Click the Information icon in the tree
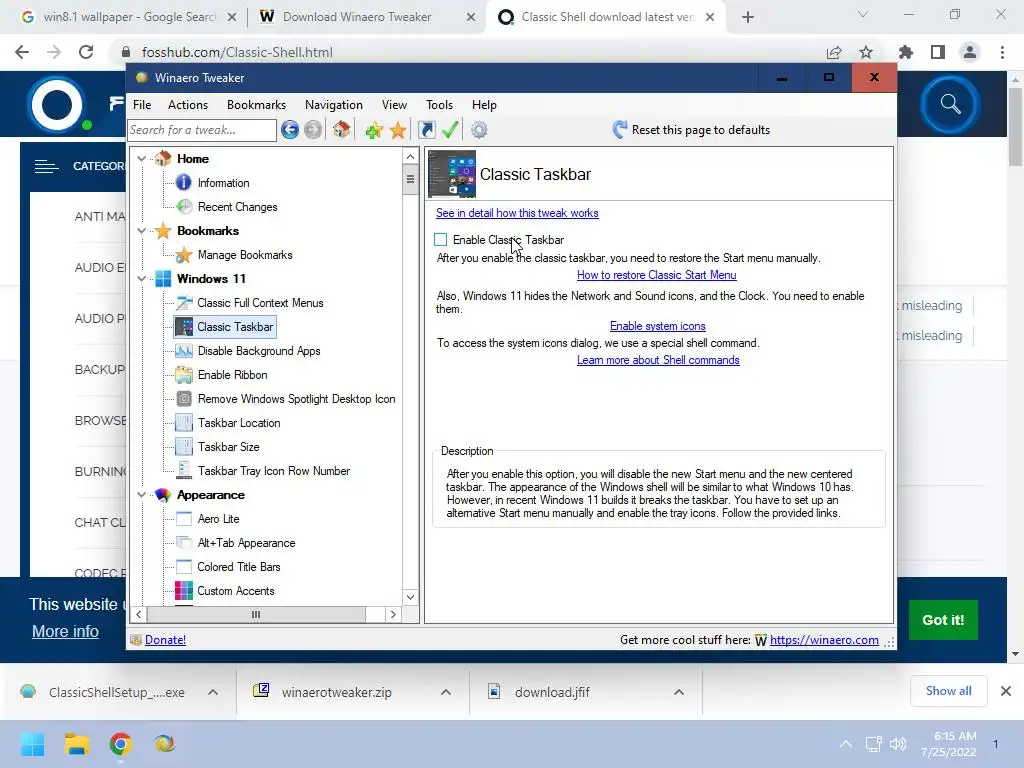Screen dimensions: 1024x768 click(184, 183)
